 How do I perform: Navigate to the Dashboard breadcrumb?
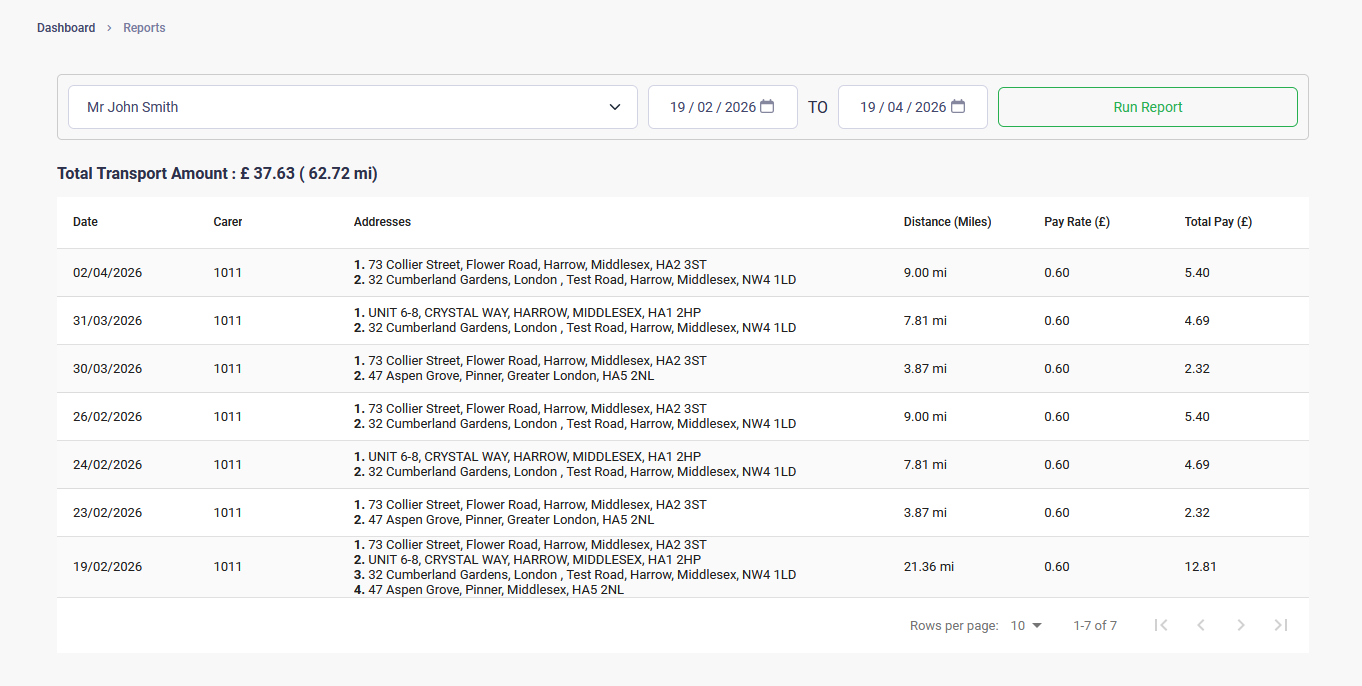(66, 27)
